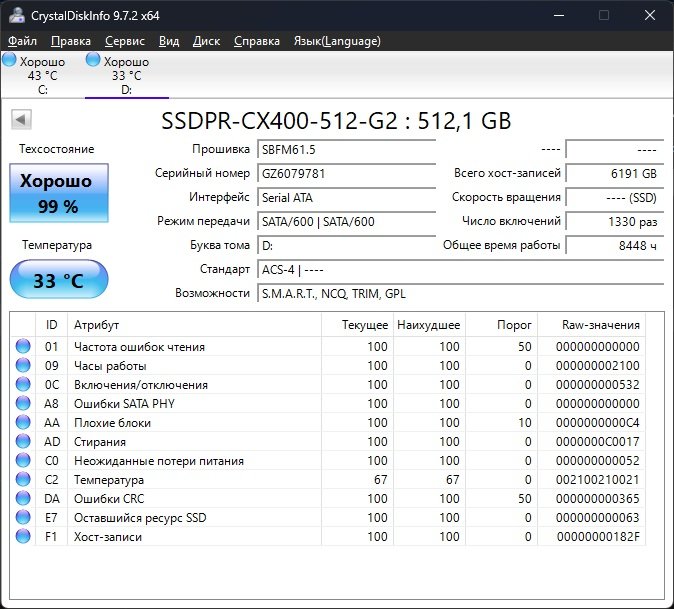
Task: Click status orb for Температура attribute row
Action: point(23,480)
